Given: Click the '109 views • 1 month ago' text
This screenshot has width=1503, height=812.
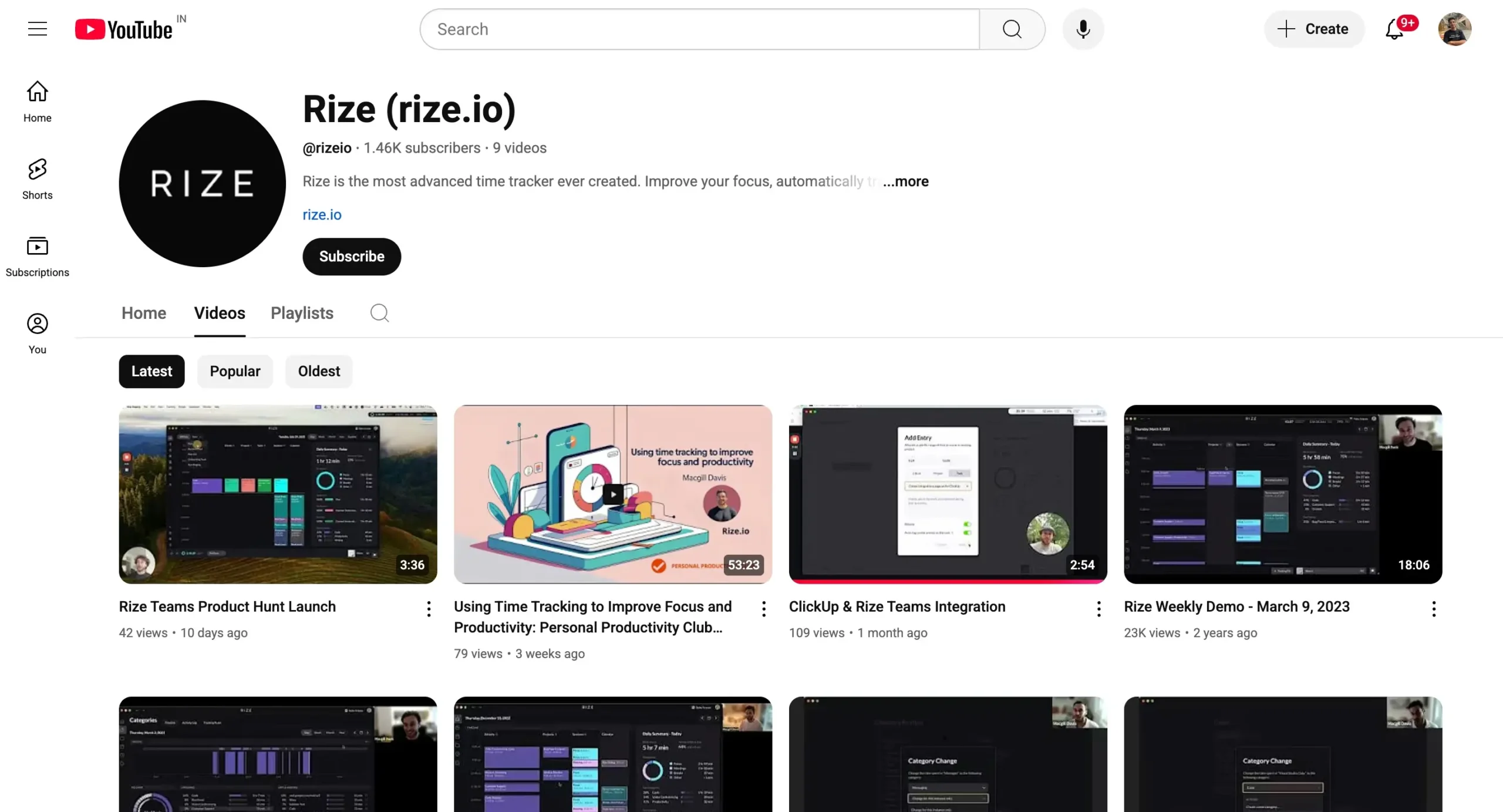Looking at the screenshot, I should click(x=858, y=633).
